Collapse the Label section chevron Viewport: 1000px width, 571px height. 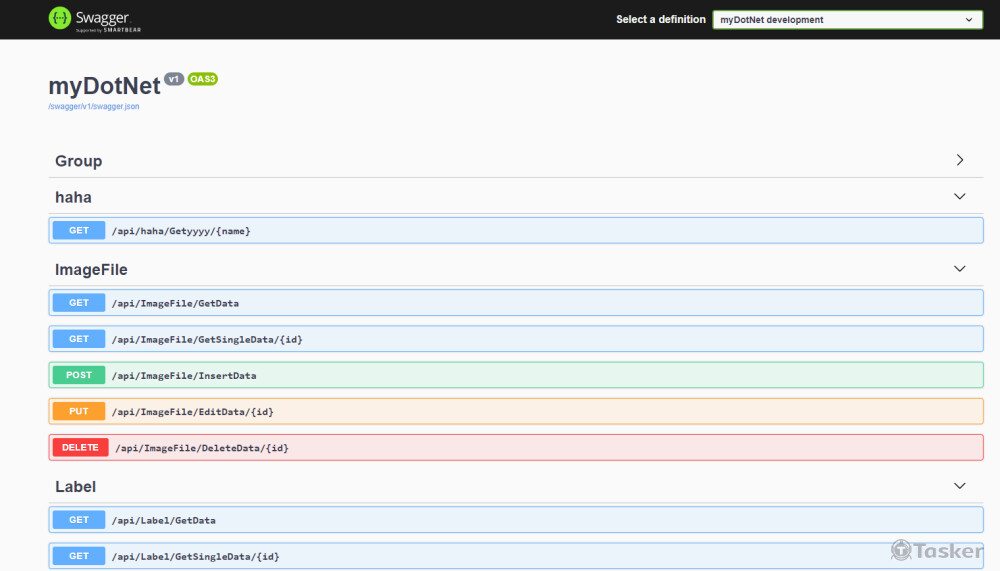point(959,486)
